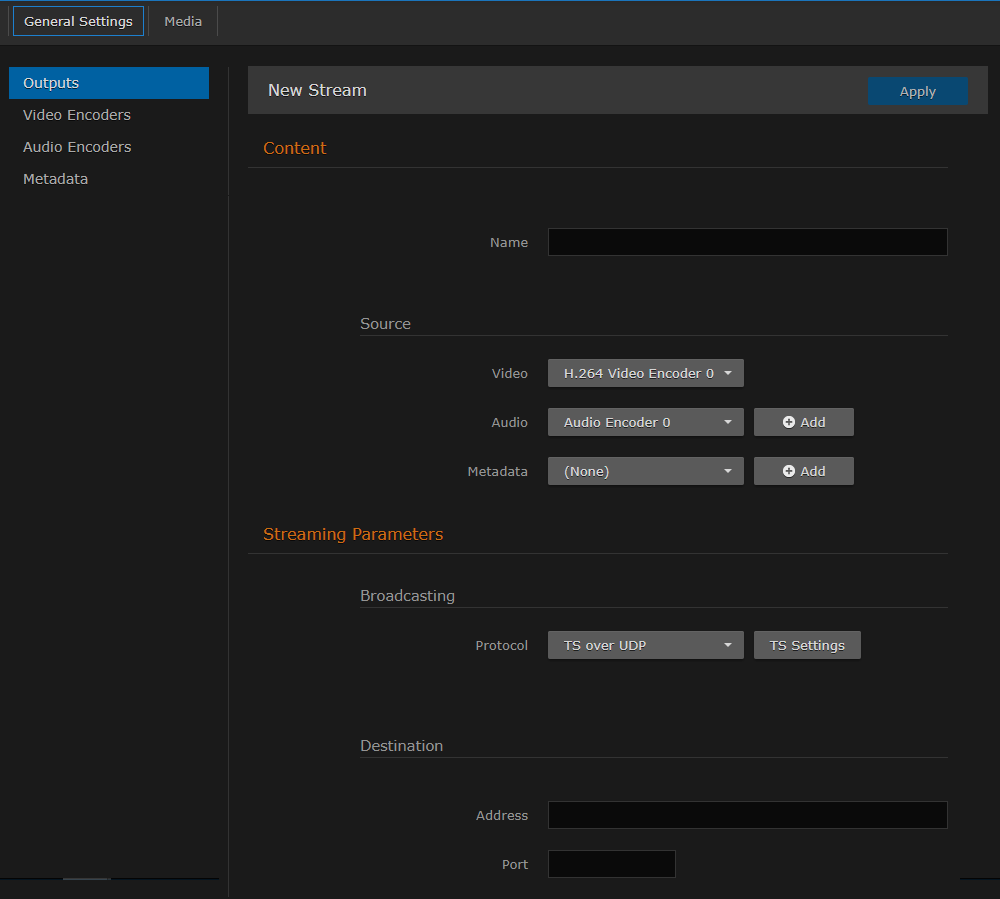Image resolution: width=1000 pixels, height=899 pixels.
Task: Add another audio source with plus icon
Action: coord(803,422)
